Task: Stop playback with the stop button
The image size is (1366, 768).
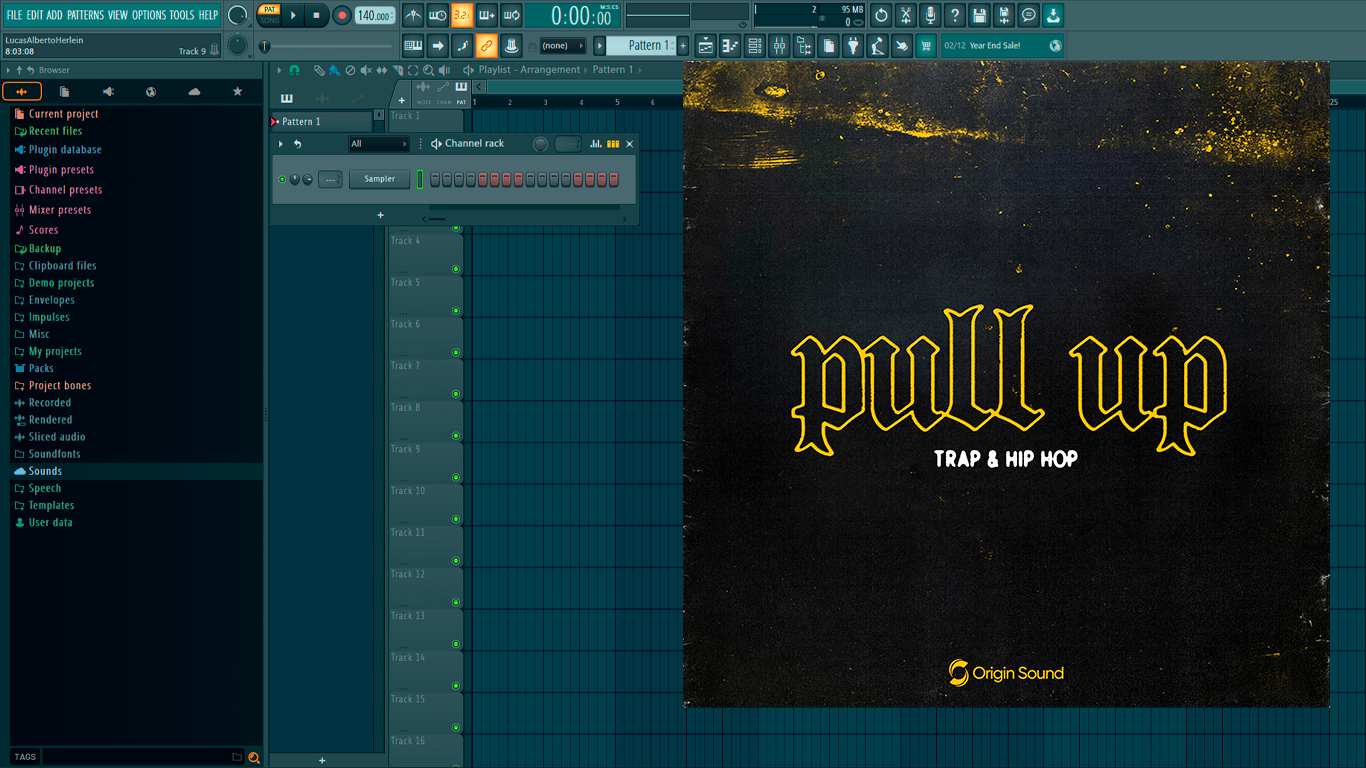Action: (316, 15)
